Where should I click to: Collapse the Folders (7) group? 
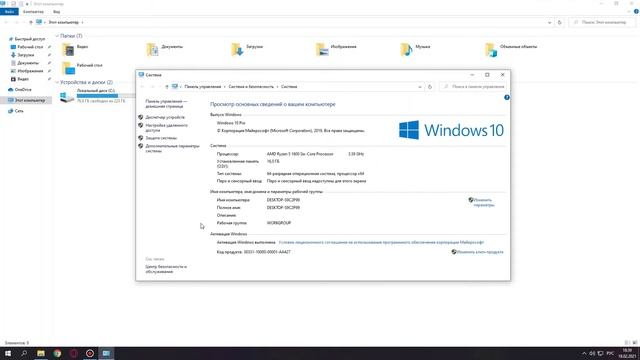pos(57,36)
